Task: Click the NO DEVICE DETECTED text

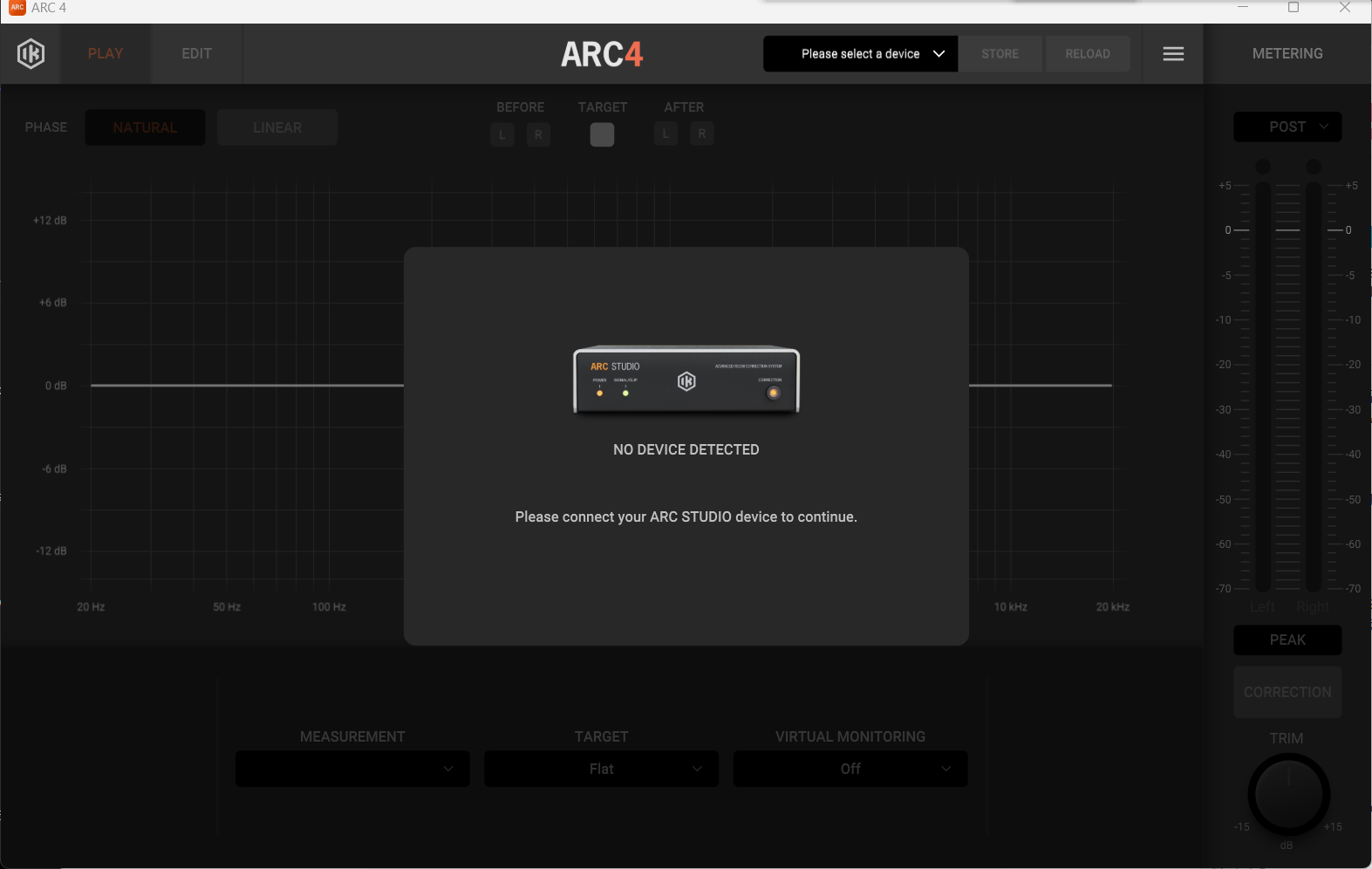Action: [x=686, y=450]
